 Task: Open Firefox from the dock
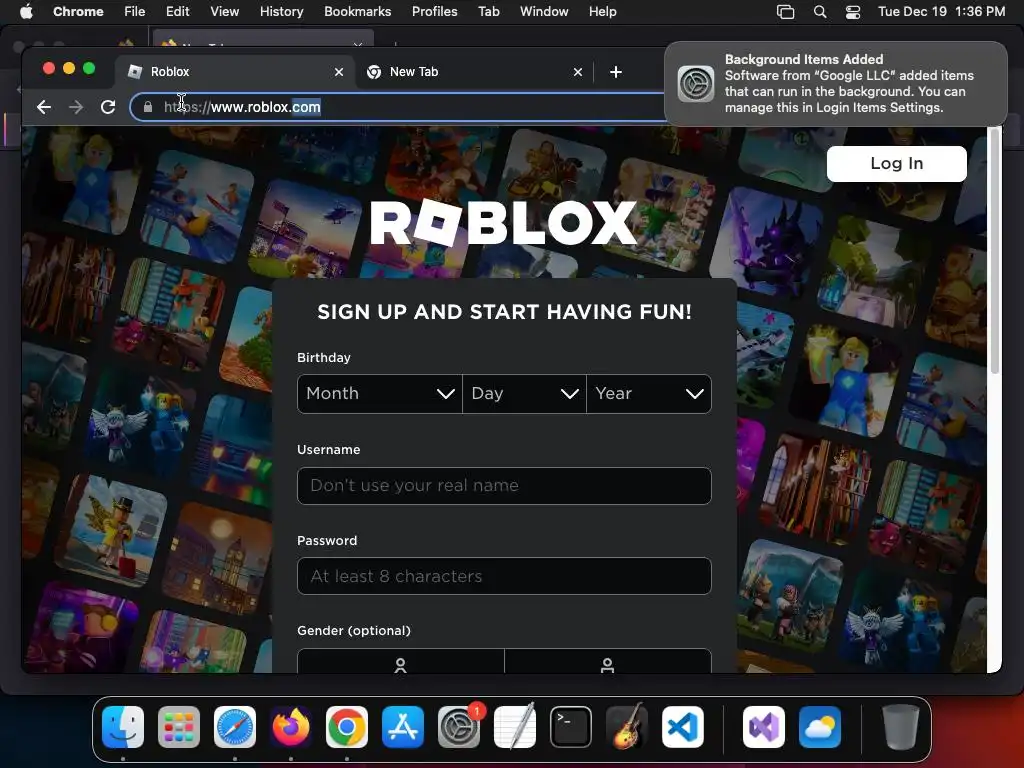click(291, 727)
